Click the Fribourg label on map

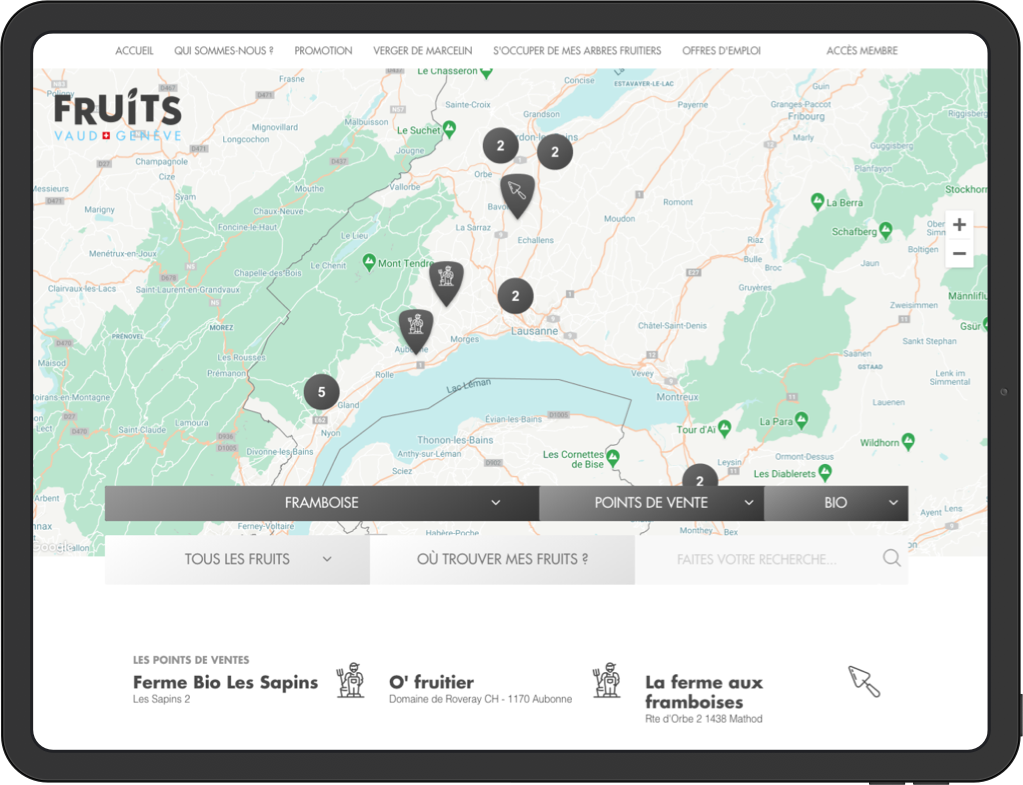[x=806, y=116]
